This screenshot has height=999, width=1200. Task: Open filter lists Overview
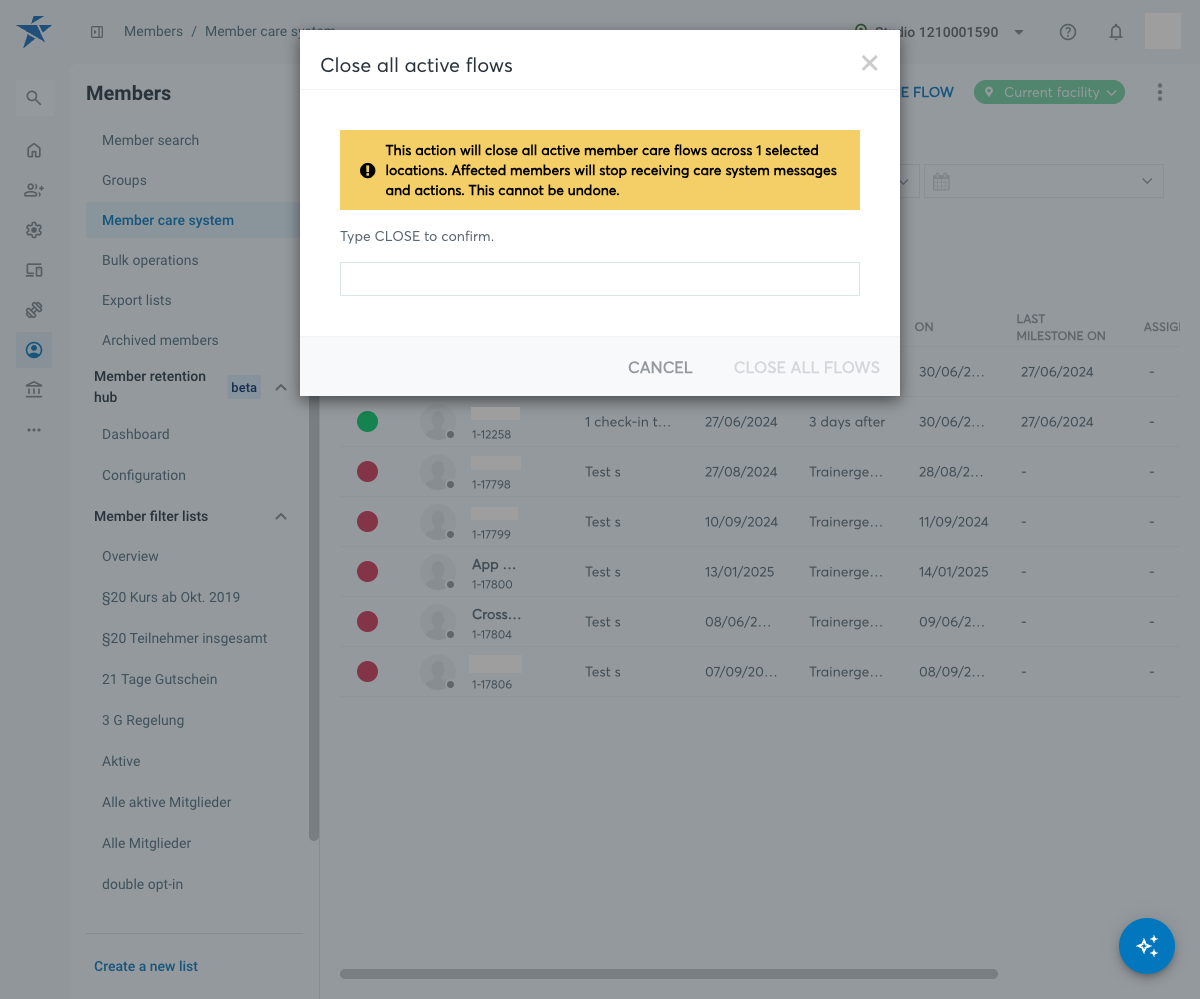130,556
